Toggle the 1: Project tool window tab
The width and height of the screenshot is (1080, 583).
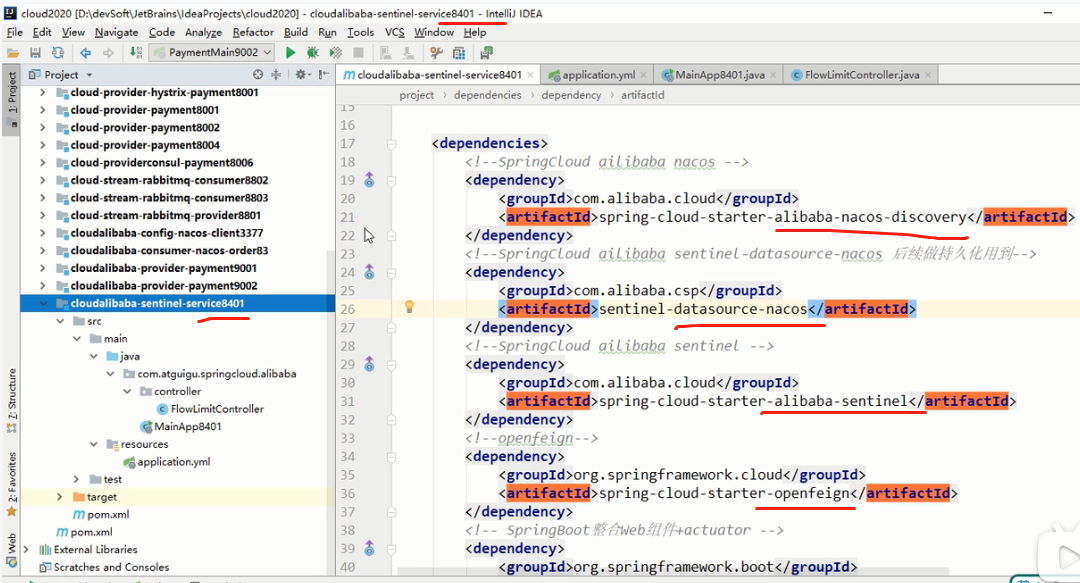[x=11, y=99]
